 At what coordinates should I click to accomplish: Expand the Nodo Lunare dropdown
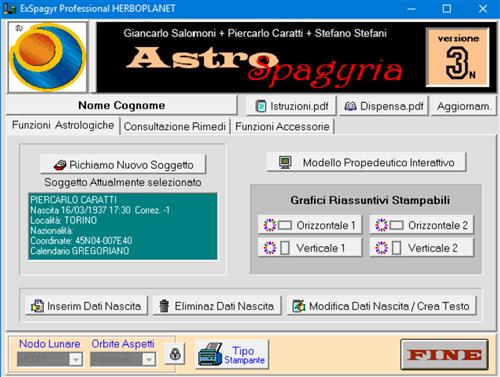coord(76,359)
